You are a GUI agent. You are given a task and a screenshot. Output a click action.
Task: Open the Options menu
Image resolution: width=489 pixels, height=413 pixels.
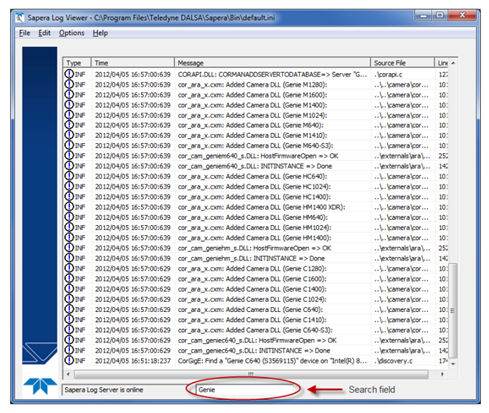coord(71,33)
